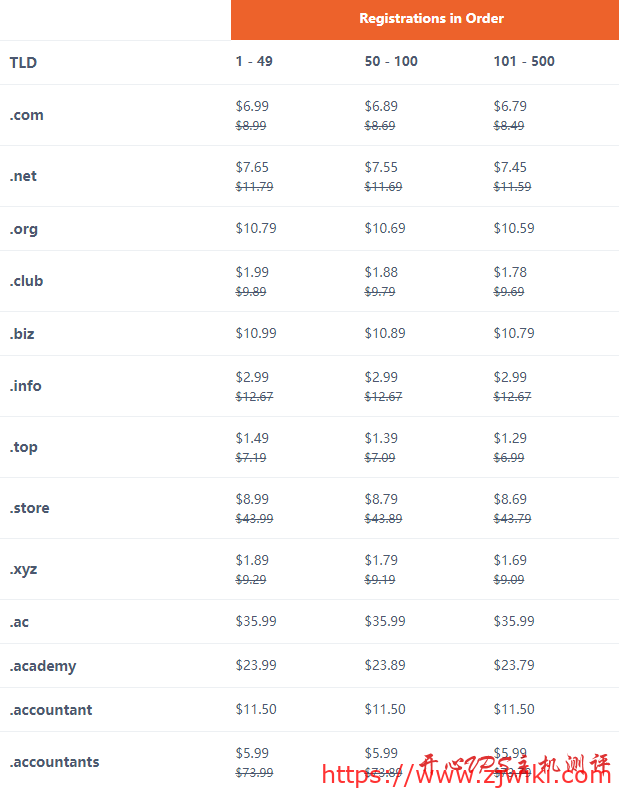Select the $10.59 price for .org
This screenshot has width=619, height=792.
point(514,228)
